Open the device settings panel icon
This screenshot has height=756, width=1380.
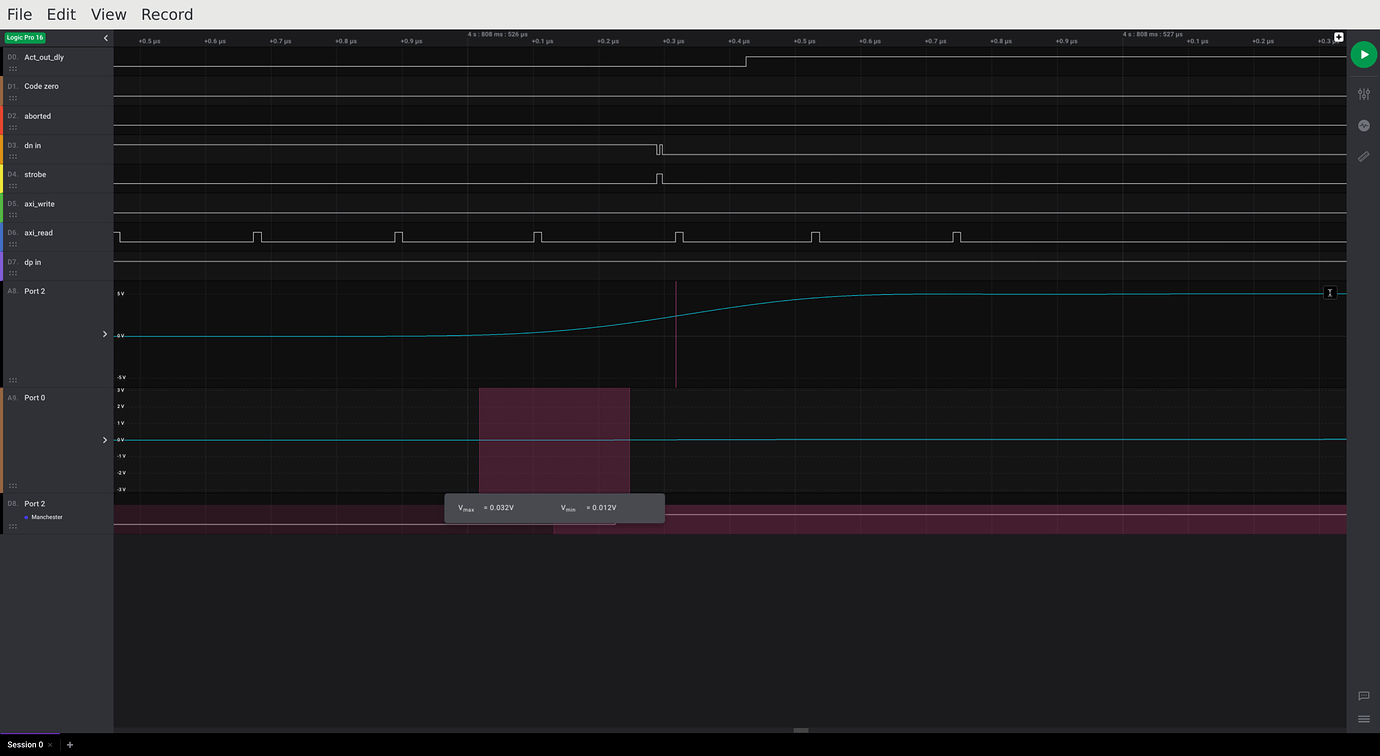click(1364, 93)
